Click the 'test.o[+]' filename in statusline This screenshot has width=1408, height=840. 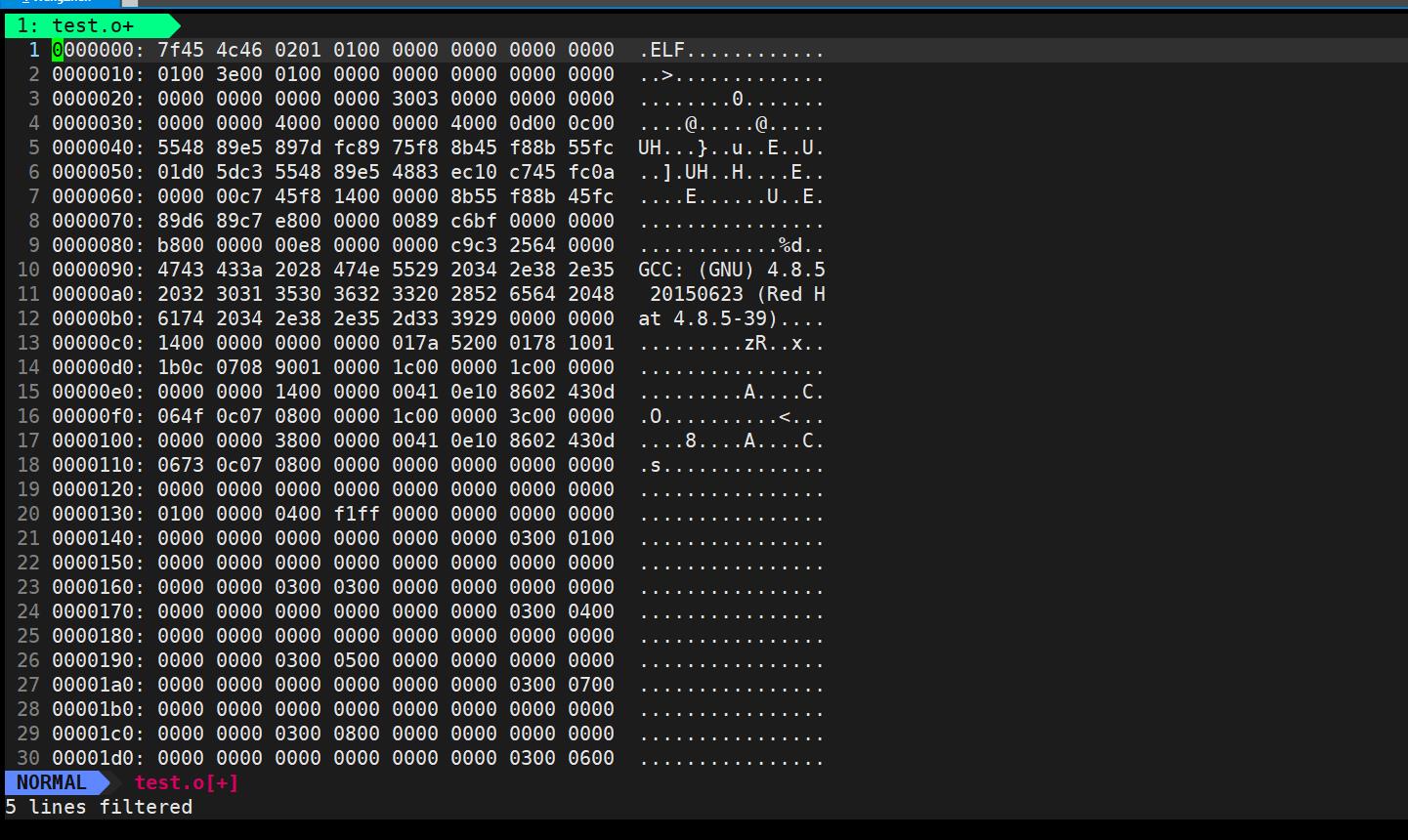point(187,782)
